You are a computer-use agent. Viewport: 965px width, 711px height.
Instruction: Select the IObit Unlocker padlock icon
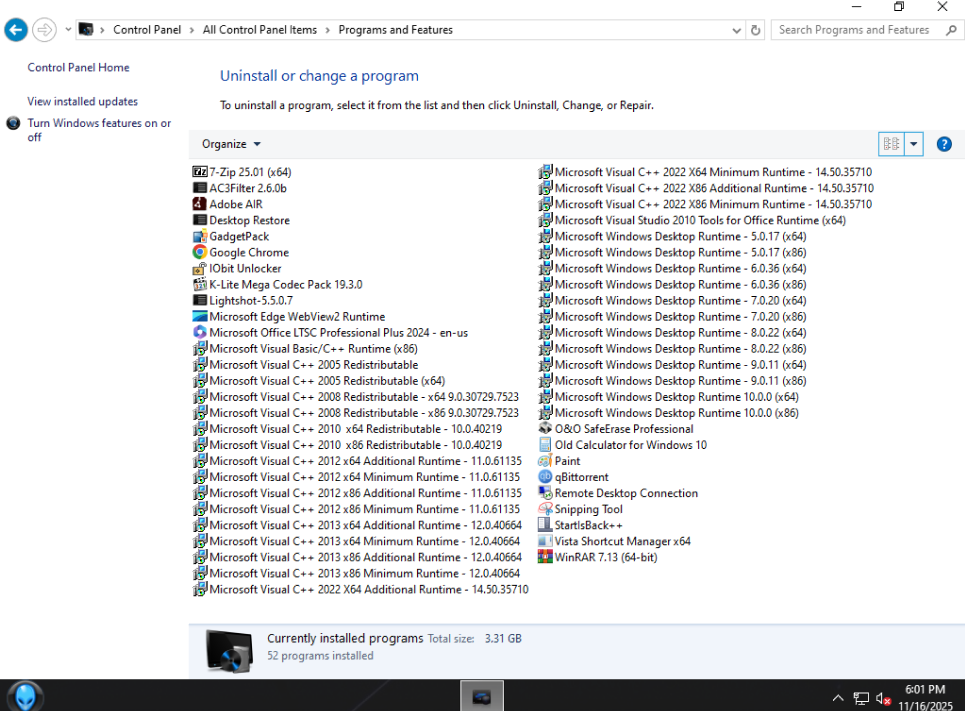click(199, 268)
